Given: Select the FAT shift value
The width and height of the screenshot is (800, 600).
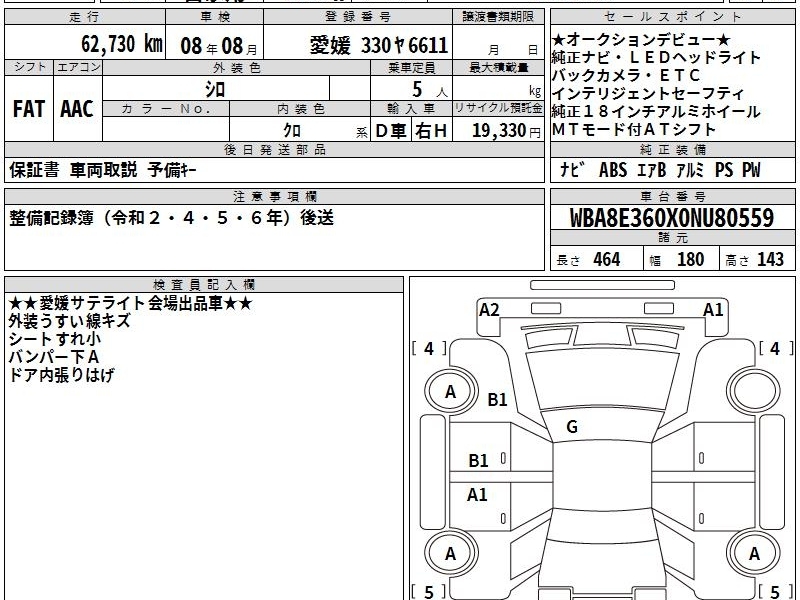Looking at the screenshot, I should [29, 109].
